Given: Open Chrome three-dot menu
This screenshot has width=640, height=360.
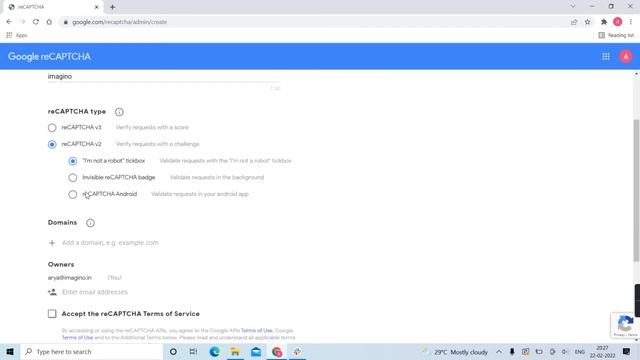Looking at the screenshot, I should (631, 22).
